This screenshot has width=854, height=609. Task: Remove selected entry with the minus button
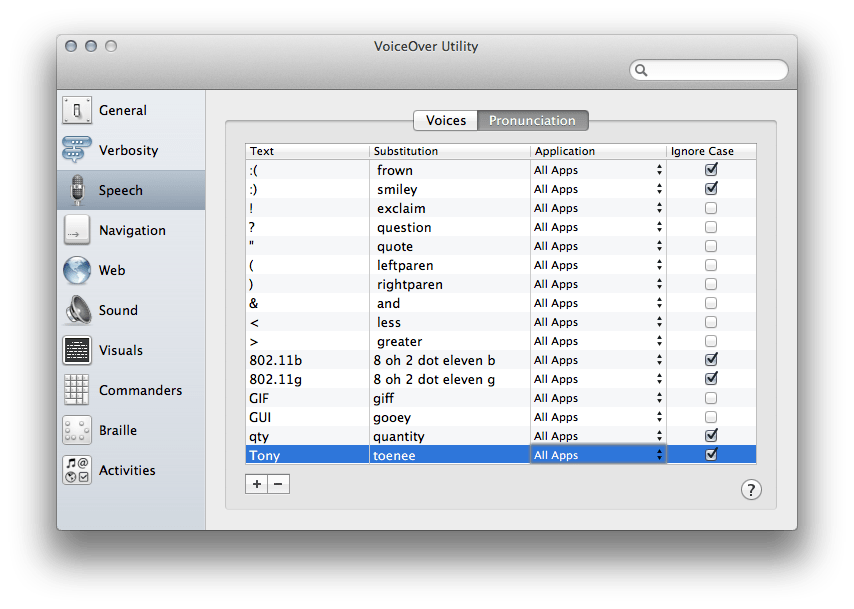click(278, 484)
